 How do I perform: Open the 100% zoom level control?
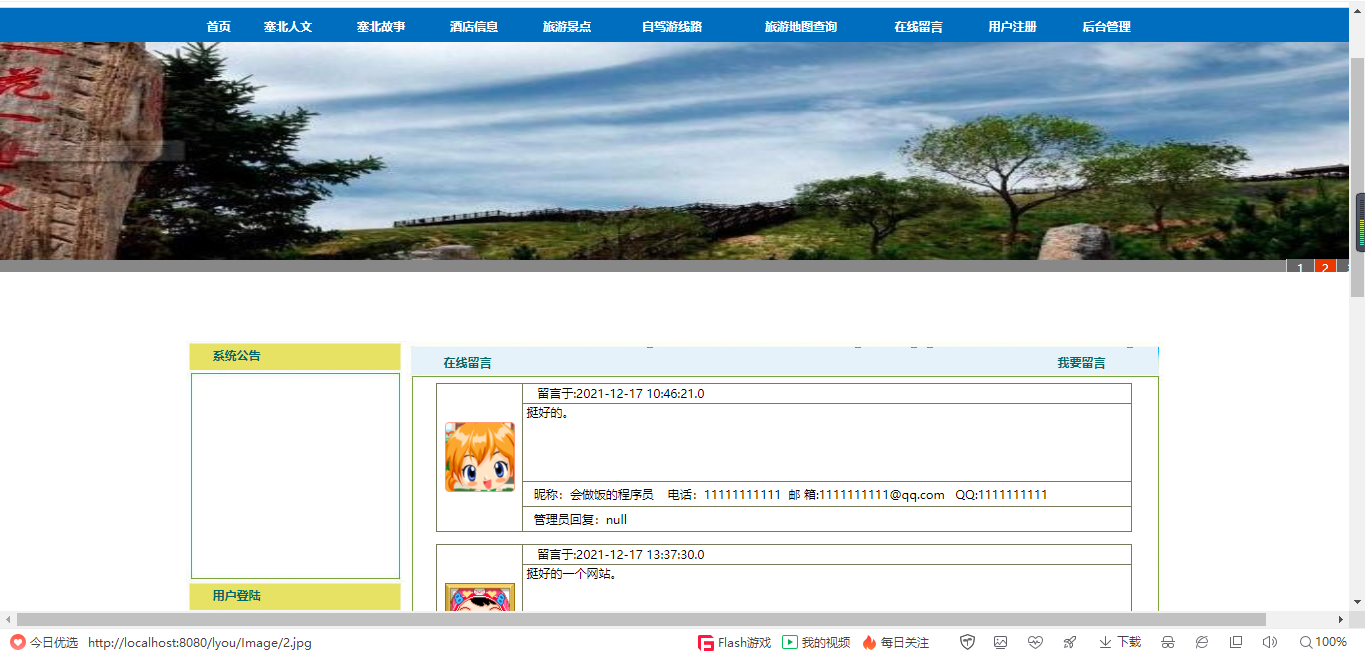click(x=1323, y=642)
